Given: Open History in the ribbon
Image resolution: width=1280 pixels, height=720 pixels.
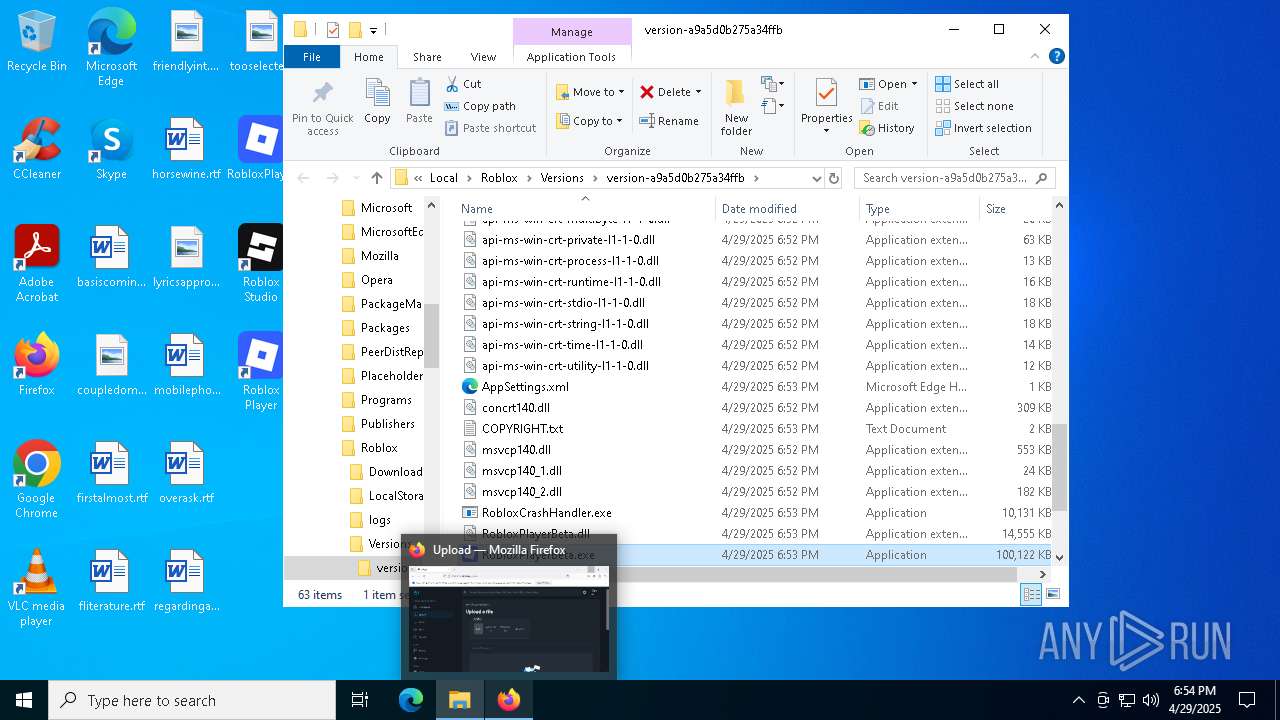Looking at the screenshot, I should [x=886, y=128].
